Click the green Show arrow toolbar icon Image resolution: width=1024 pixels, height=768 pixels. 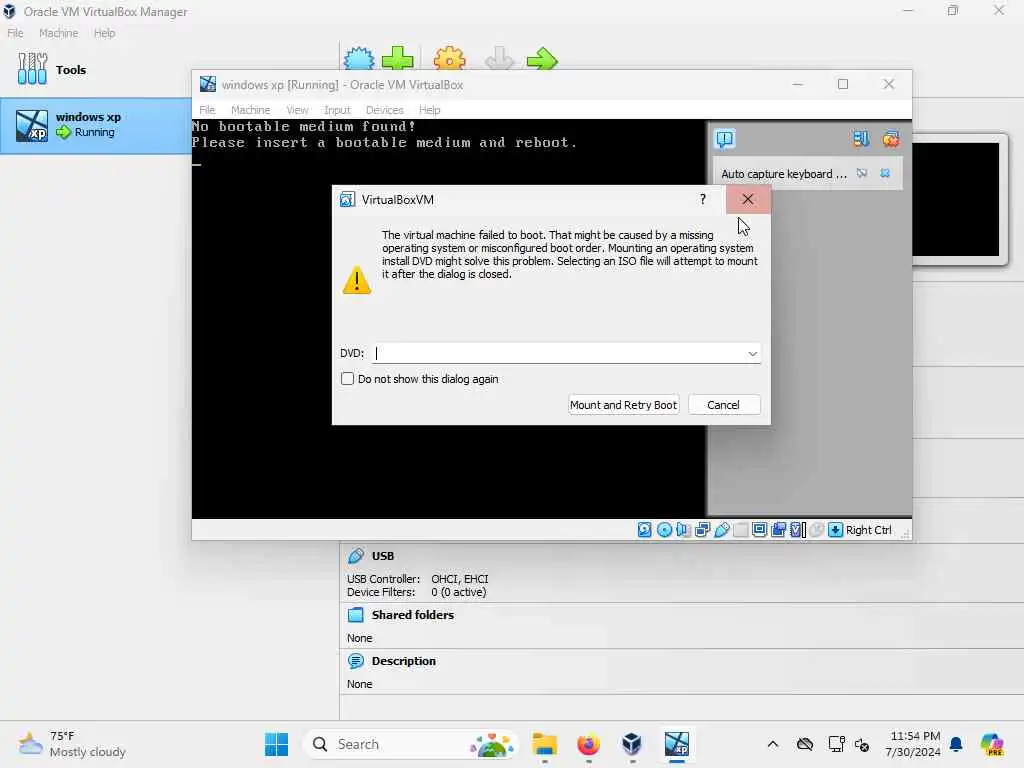click(542, 59)
